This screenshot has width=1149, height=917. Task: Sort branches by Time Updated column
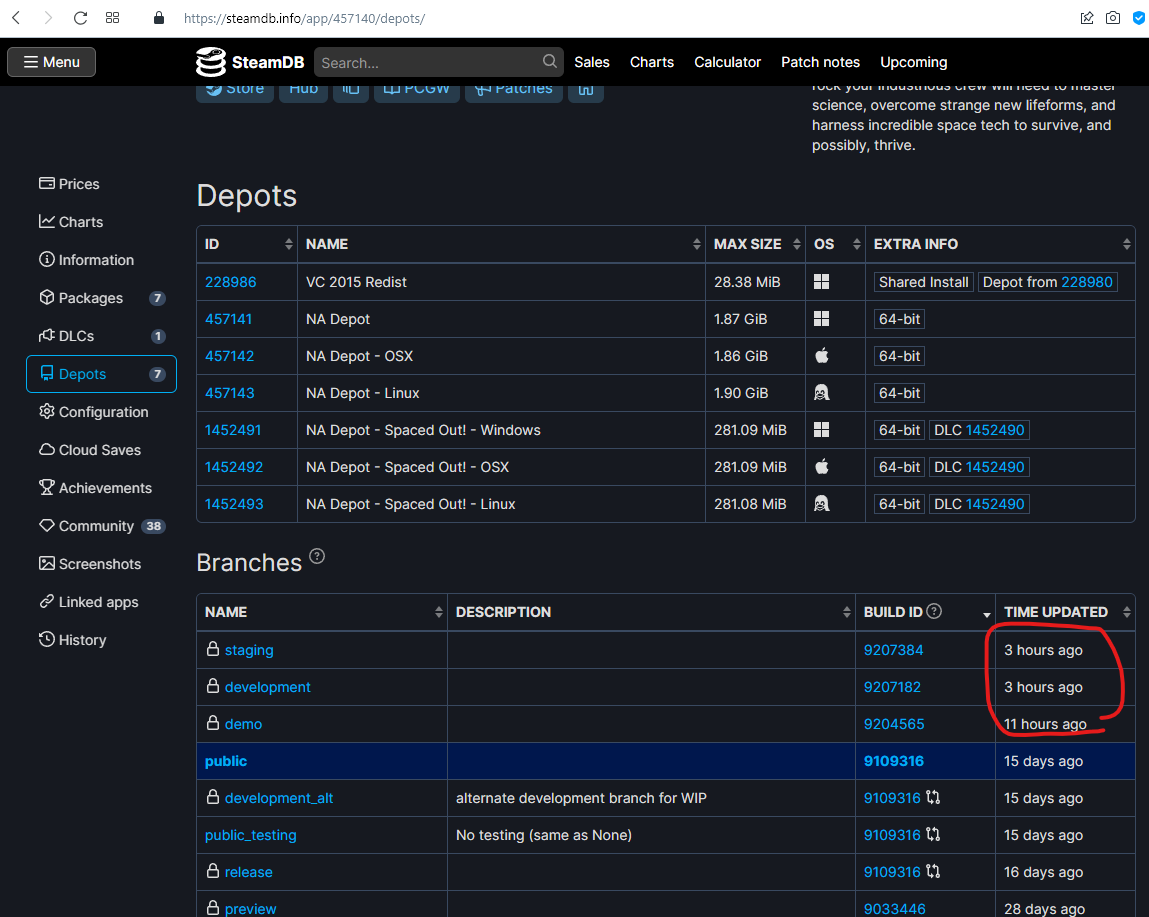(1064, 612)
